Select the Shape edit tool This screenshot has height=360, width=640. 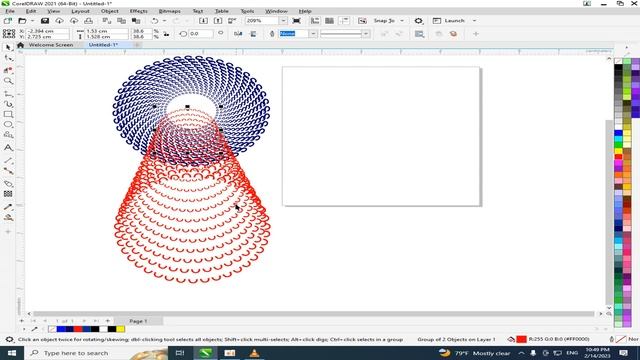click(x=8, y=59)
